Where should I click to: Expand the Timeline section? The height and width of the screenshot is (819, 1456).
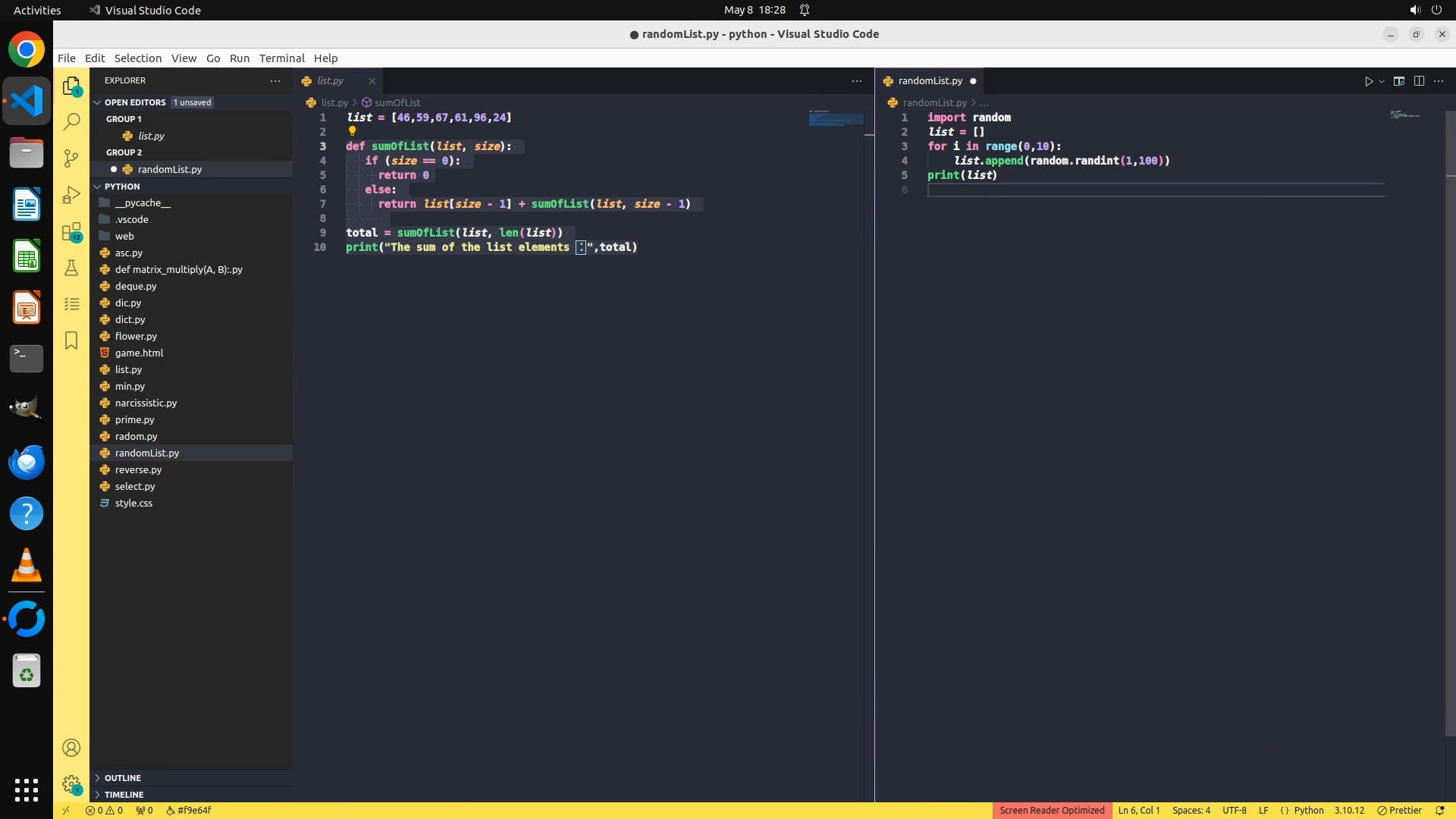(124, 795)
